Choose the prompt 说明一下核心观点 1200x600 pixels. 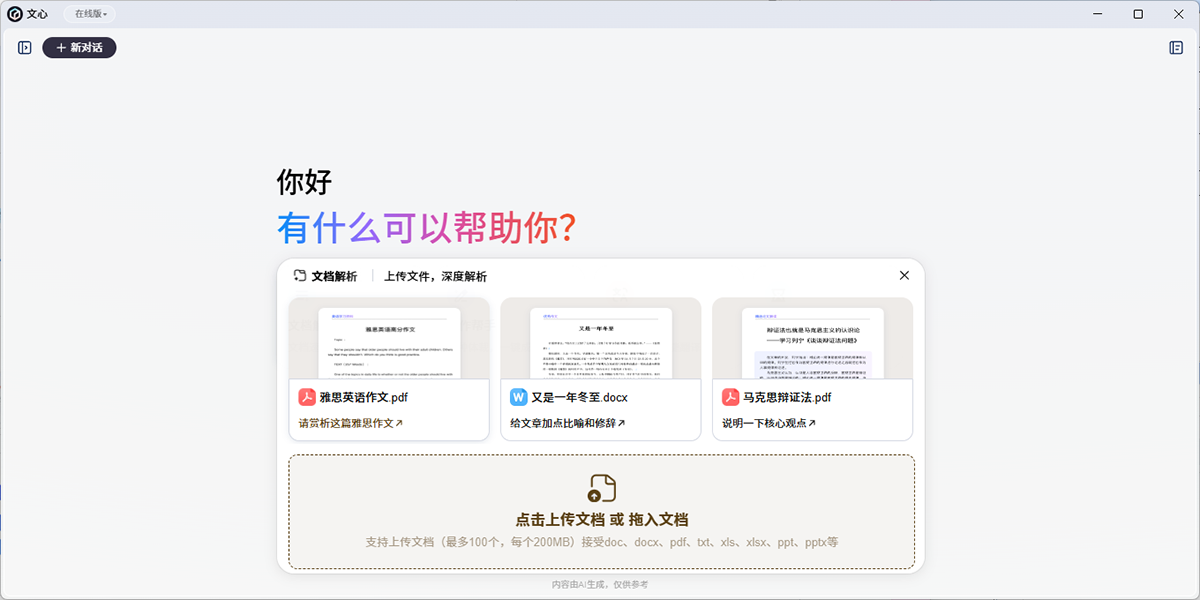click(x=768, y=423)
